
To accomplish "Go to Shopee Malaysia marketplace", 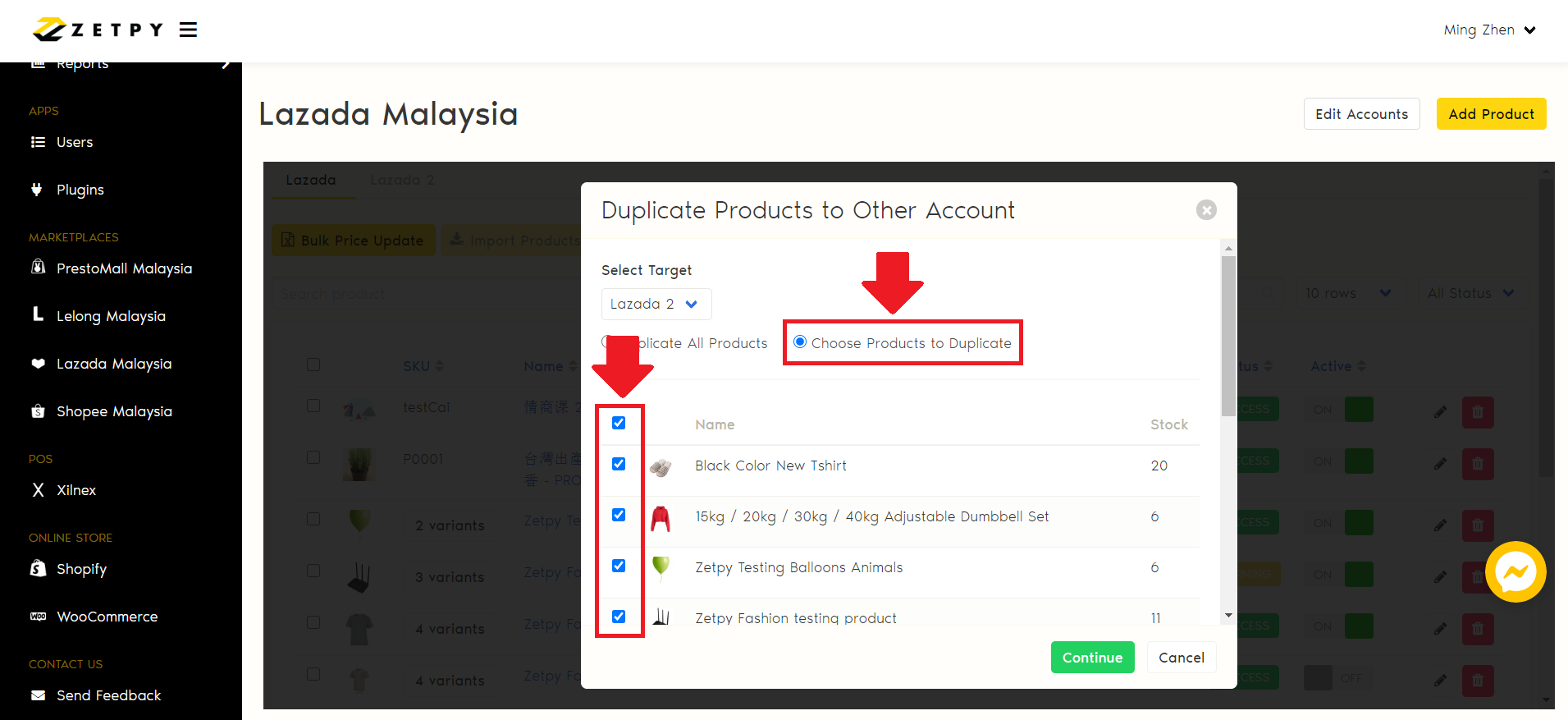I will pyautogui.click(x=113, y=411).
